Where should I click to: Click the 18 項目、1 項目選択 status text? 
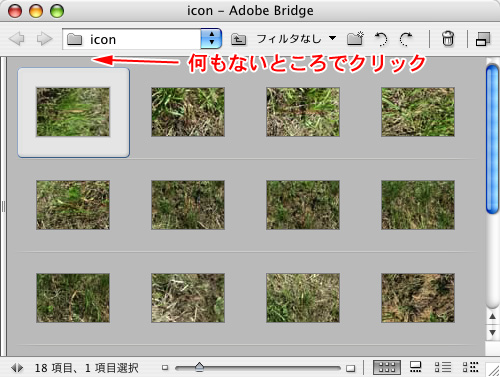86,368
